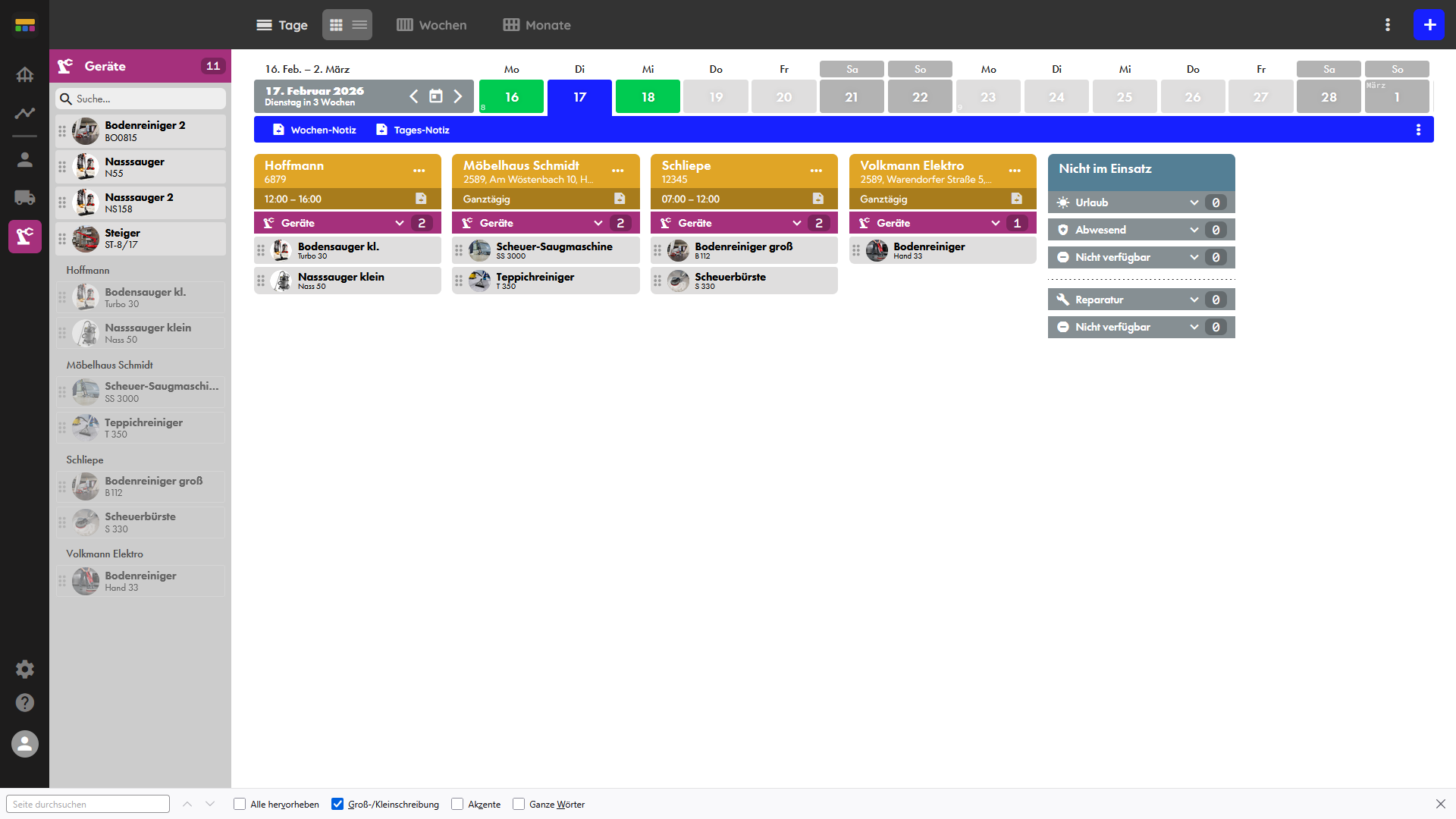Image resolution: width=1456 pixels, height=819 pixels.
Task: Open note icon on Hoffmann card
Action: tap(421, 199)
